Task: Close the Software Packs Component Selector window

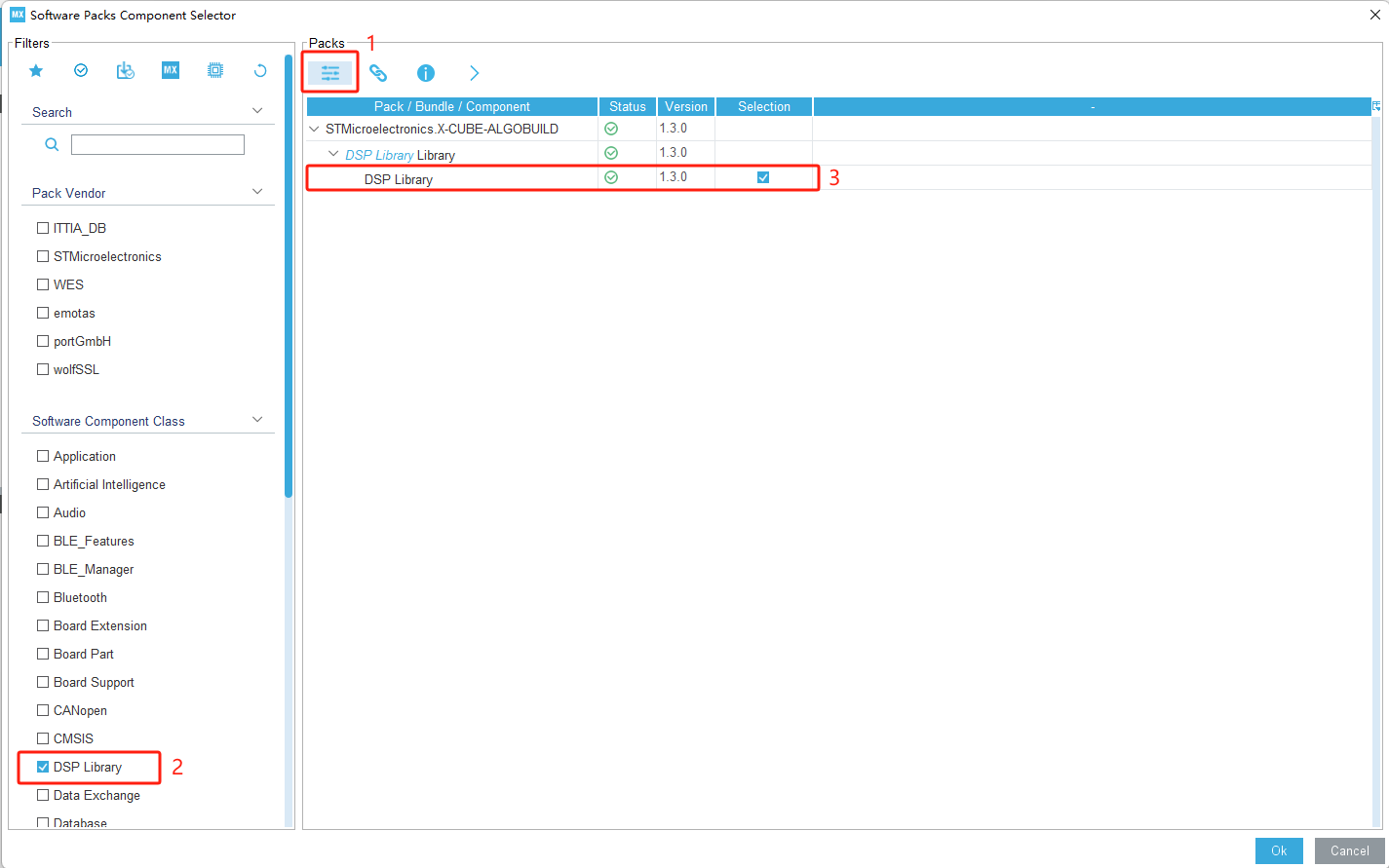Action: point(1375,15)
